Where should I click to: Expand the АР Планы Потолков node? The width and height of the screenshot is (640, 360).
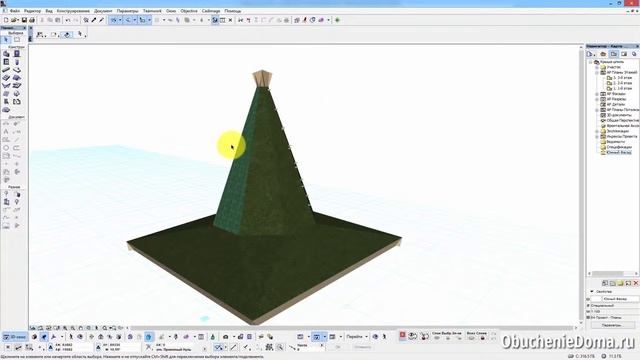point(597,110)
